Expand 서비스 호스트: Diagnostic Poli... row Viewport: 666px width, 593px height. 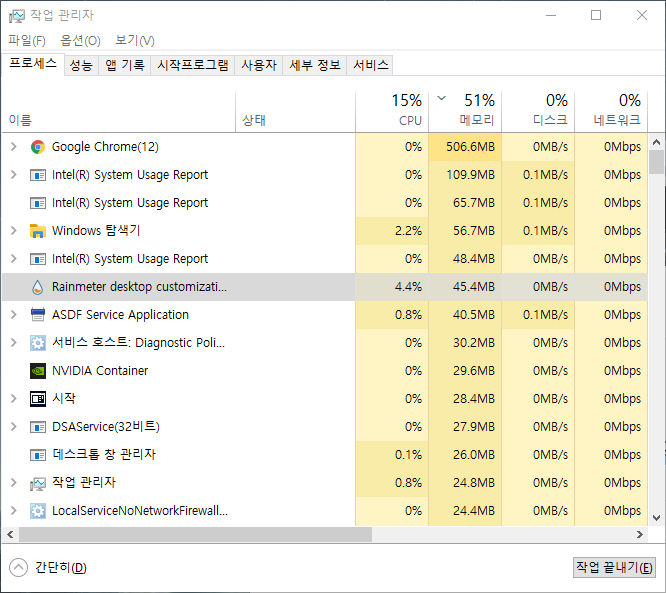(14, 343)
